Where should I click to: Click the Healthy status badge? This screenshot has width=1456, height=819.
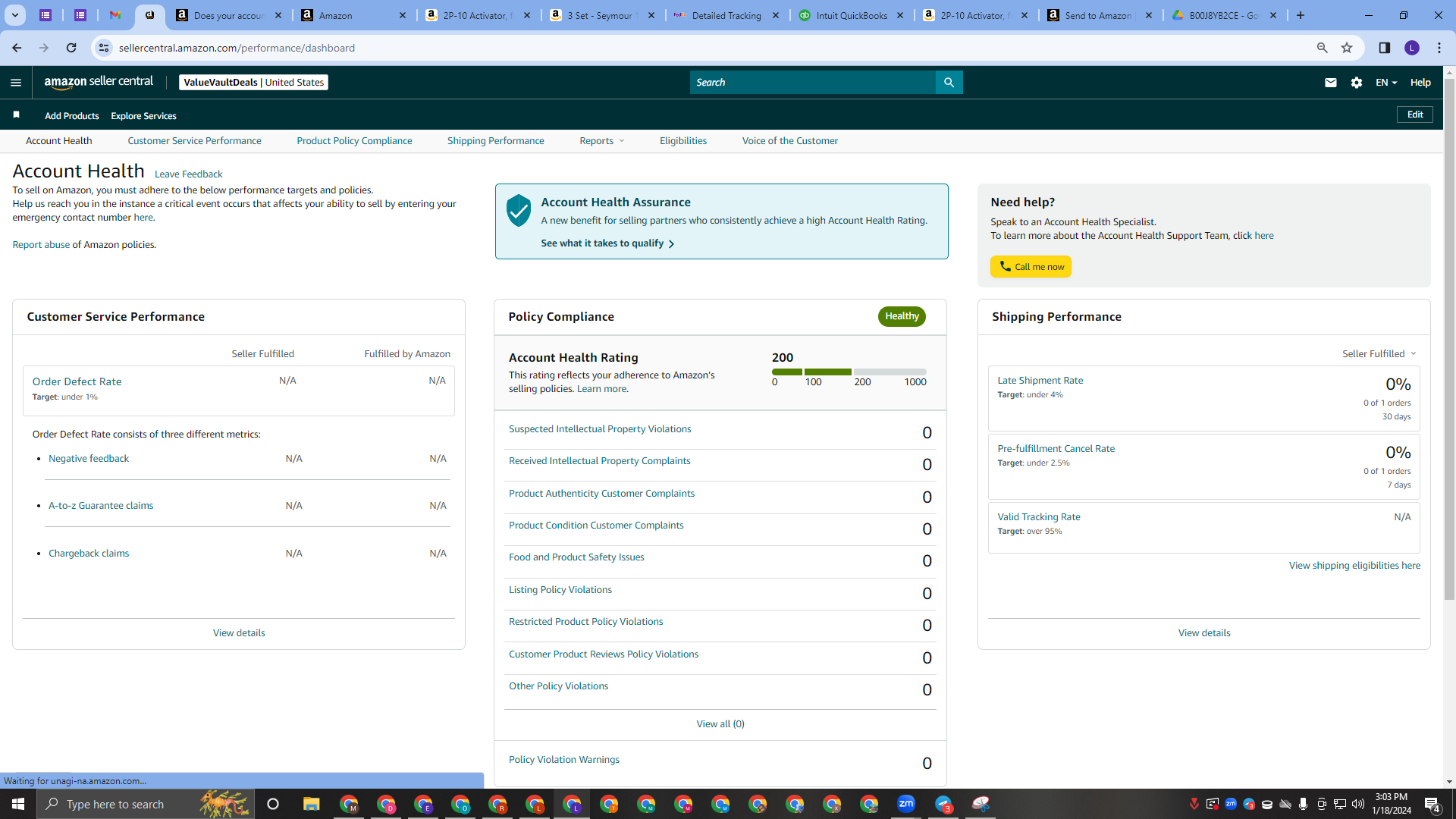coord(902,316)
